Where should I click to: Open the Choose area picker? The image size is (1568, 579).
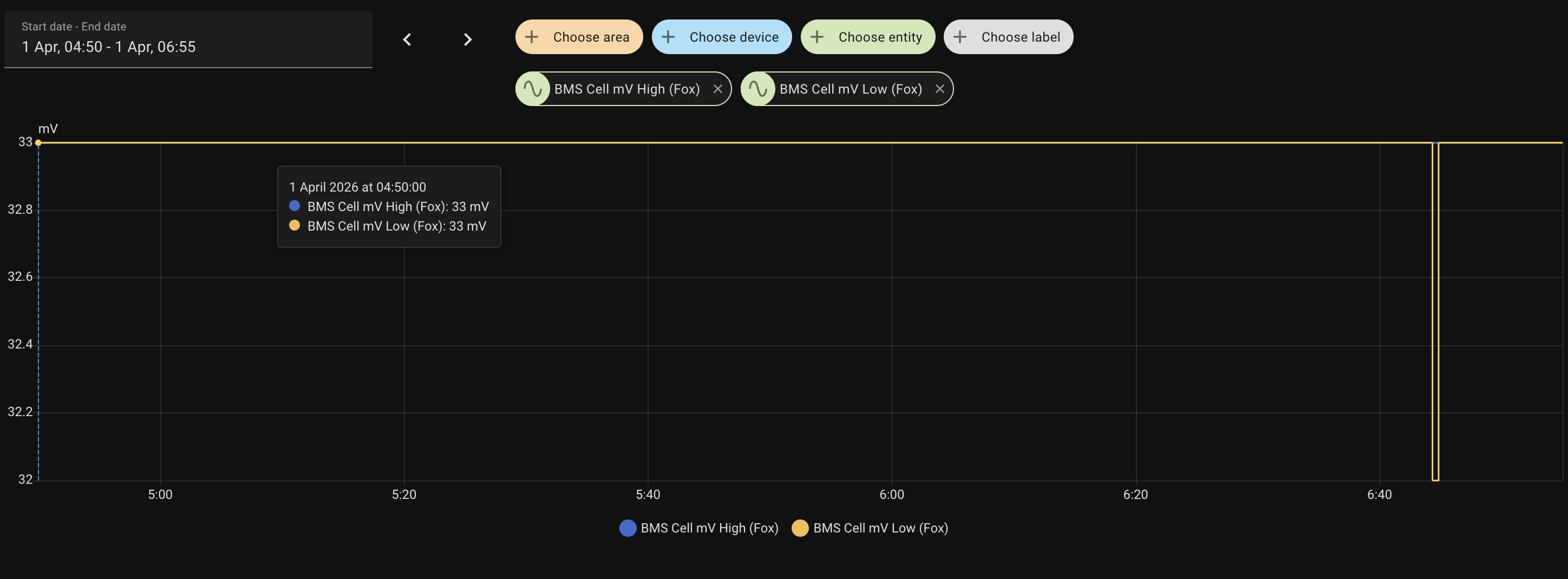pos(590,37)
